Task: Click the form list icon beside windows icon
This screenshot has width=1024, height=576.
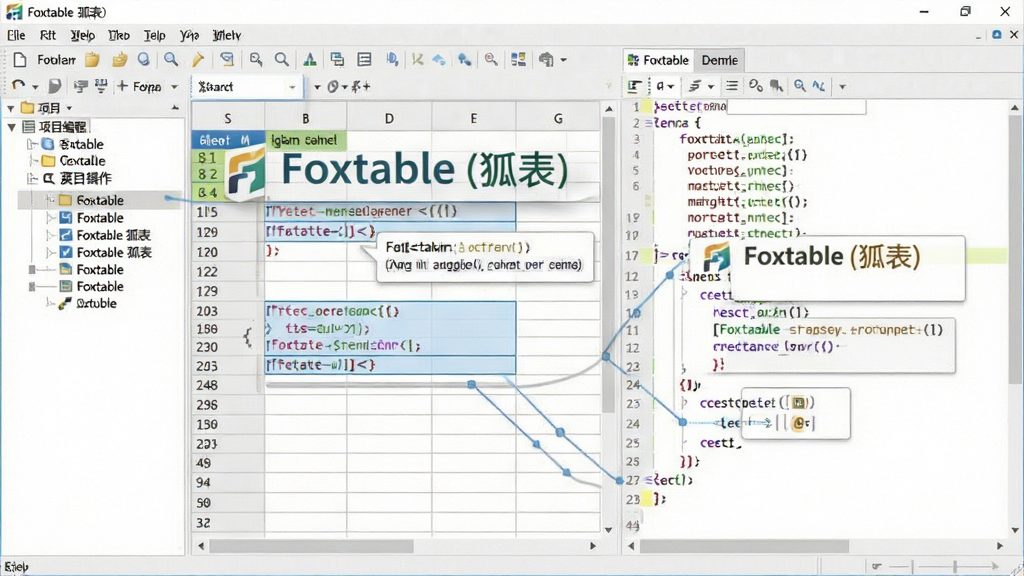Action: (x=364, y=60)
